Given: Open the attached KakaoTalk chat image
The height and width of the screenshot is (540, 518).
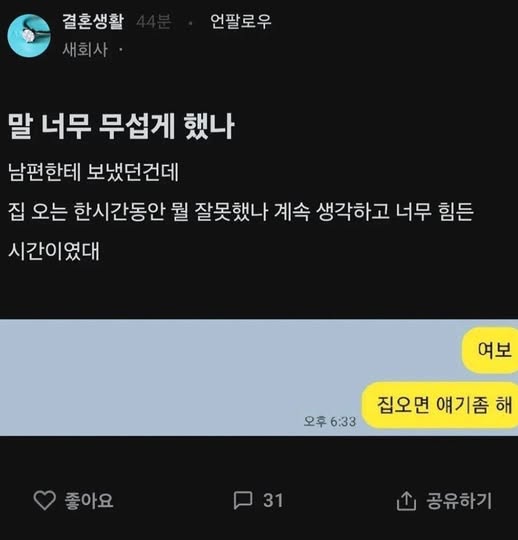Looking at the screenshot, I should 259,377.
